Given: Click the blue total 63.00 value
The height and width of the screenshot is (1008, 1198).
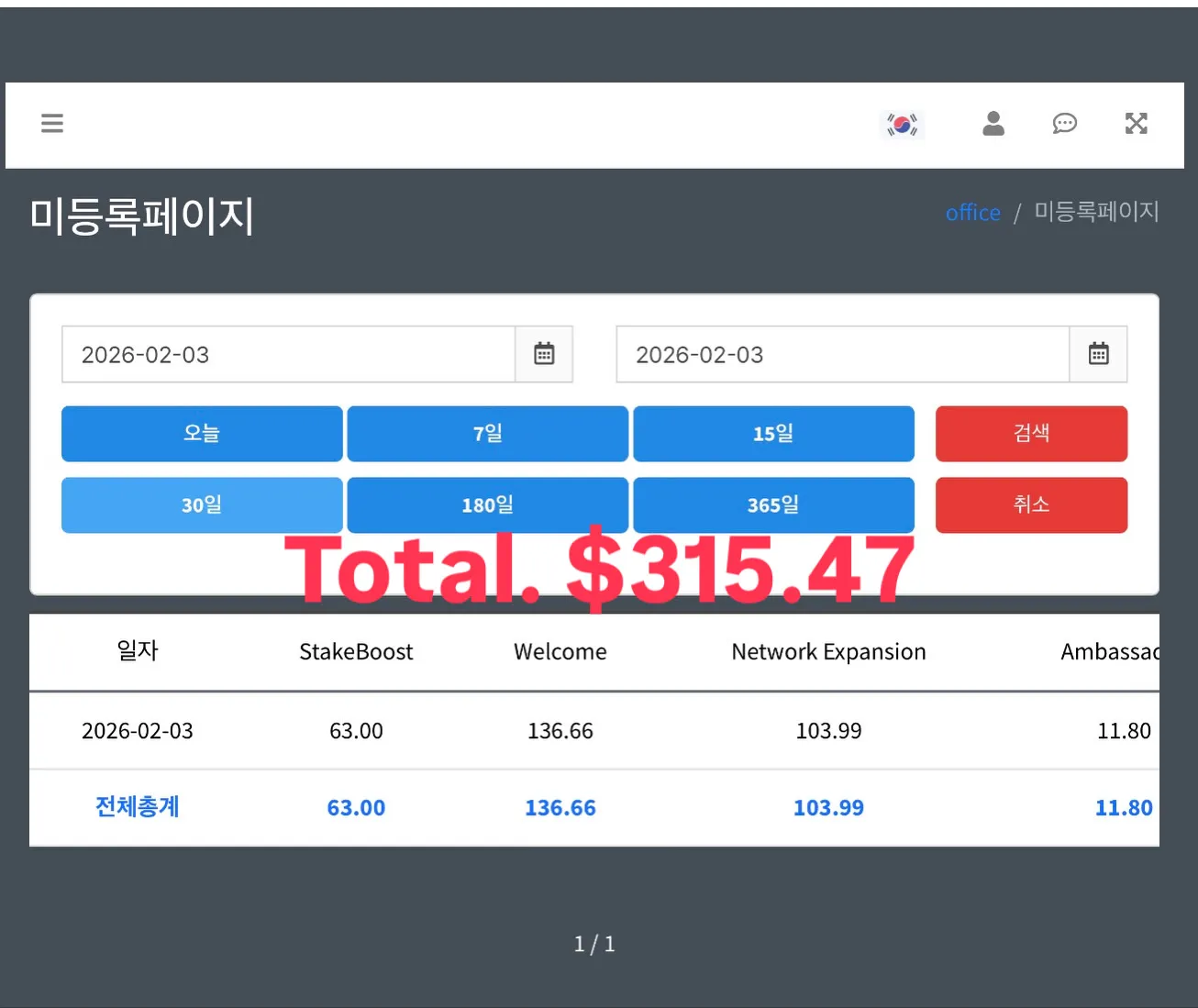Looking at the screenshot, I should pyautogui.click(x=356, y=808).
